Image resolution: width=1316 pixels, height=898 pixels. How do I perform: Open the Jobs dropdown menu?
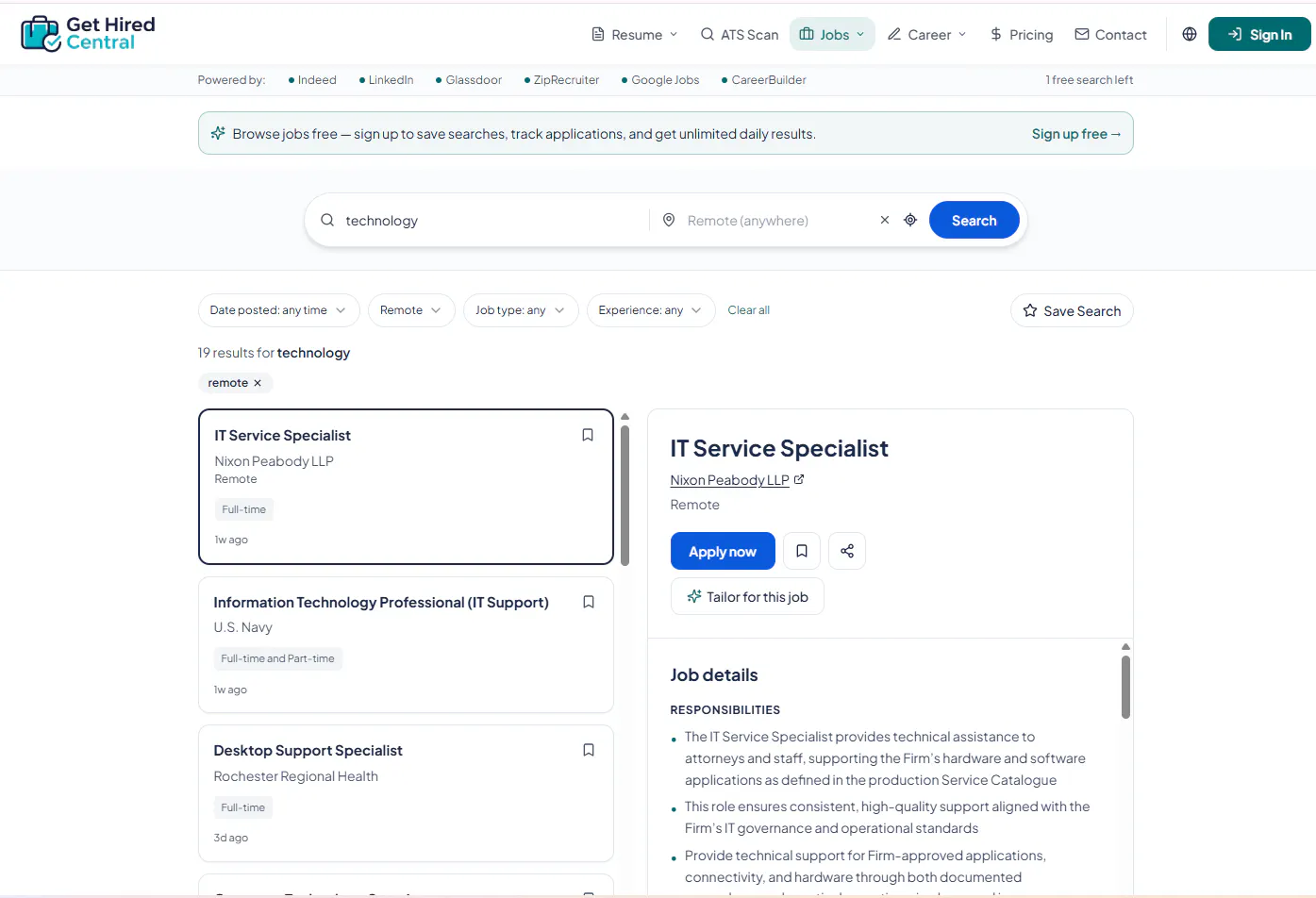pyautogui.click(x=832, y=34)
